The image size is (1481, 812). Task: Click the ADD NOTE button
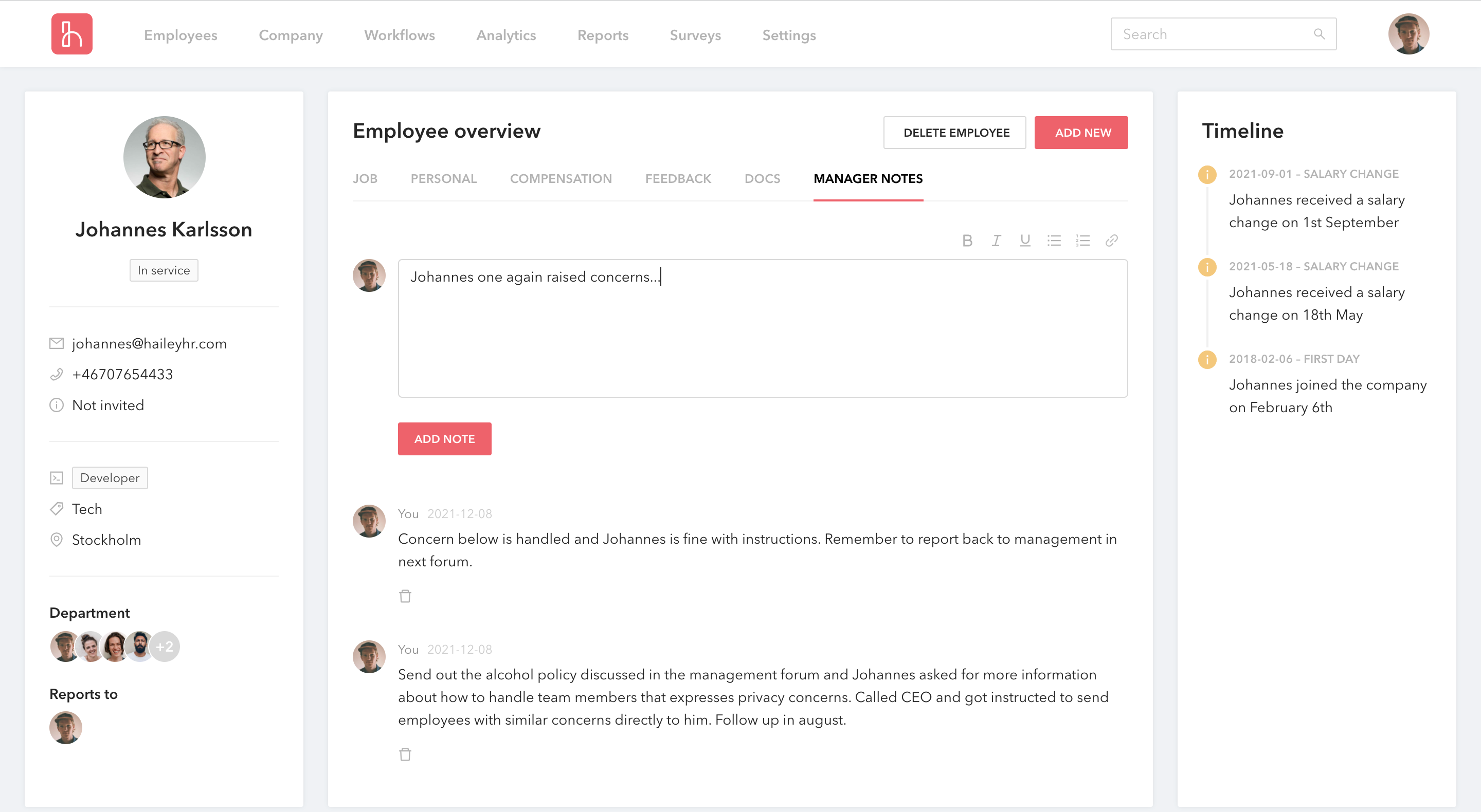444,438
